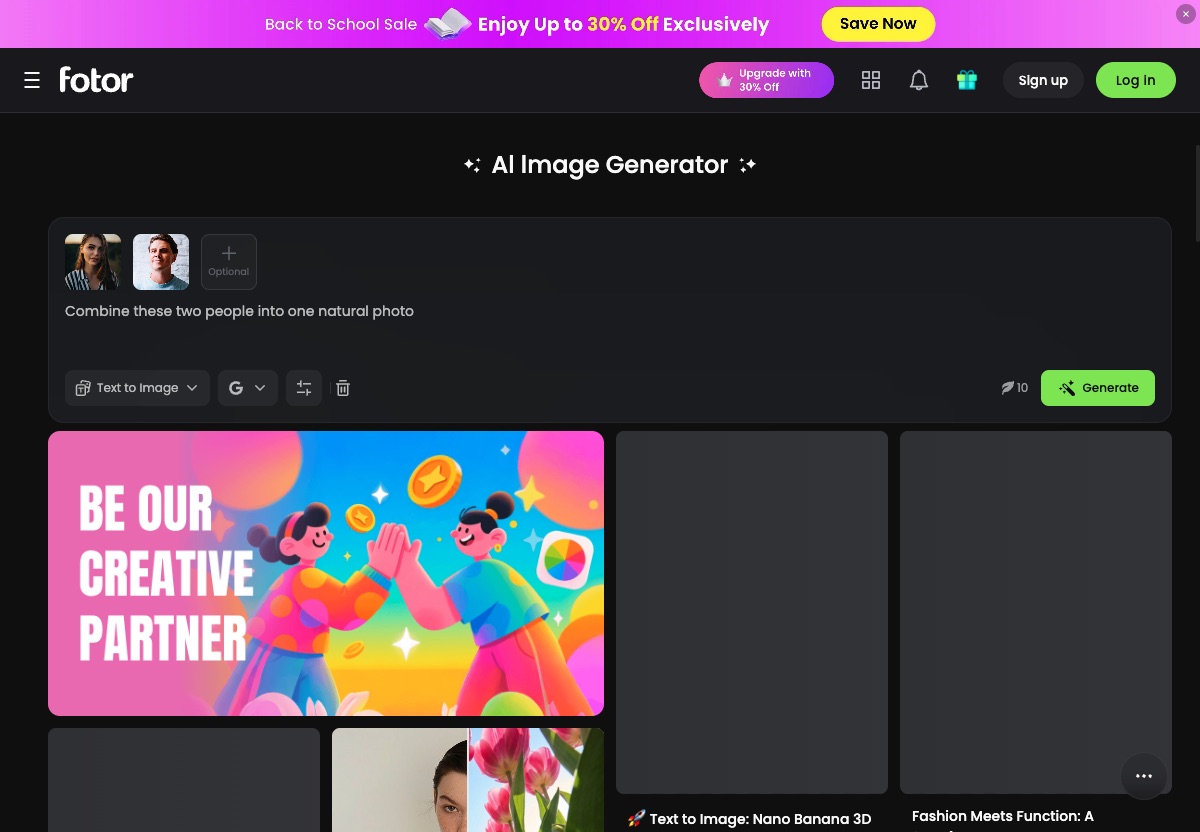Open the notifications bell

click(x=919, y=80)
